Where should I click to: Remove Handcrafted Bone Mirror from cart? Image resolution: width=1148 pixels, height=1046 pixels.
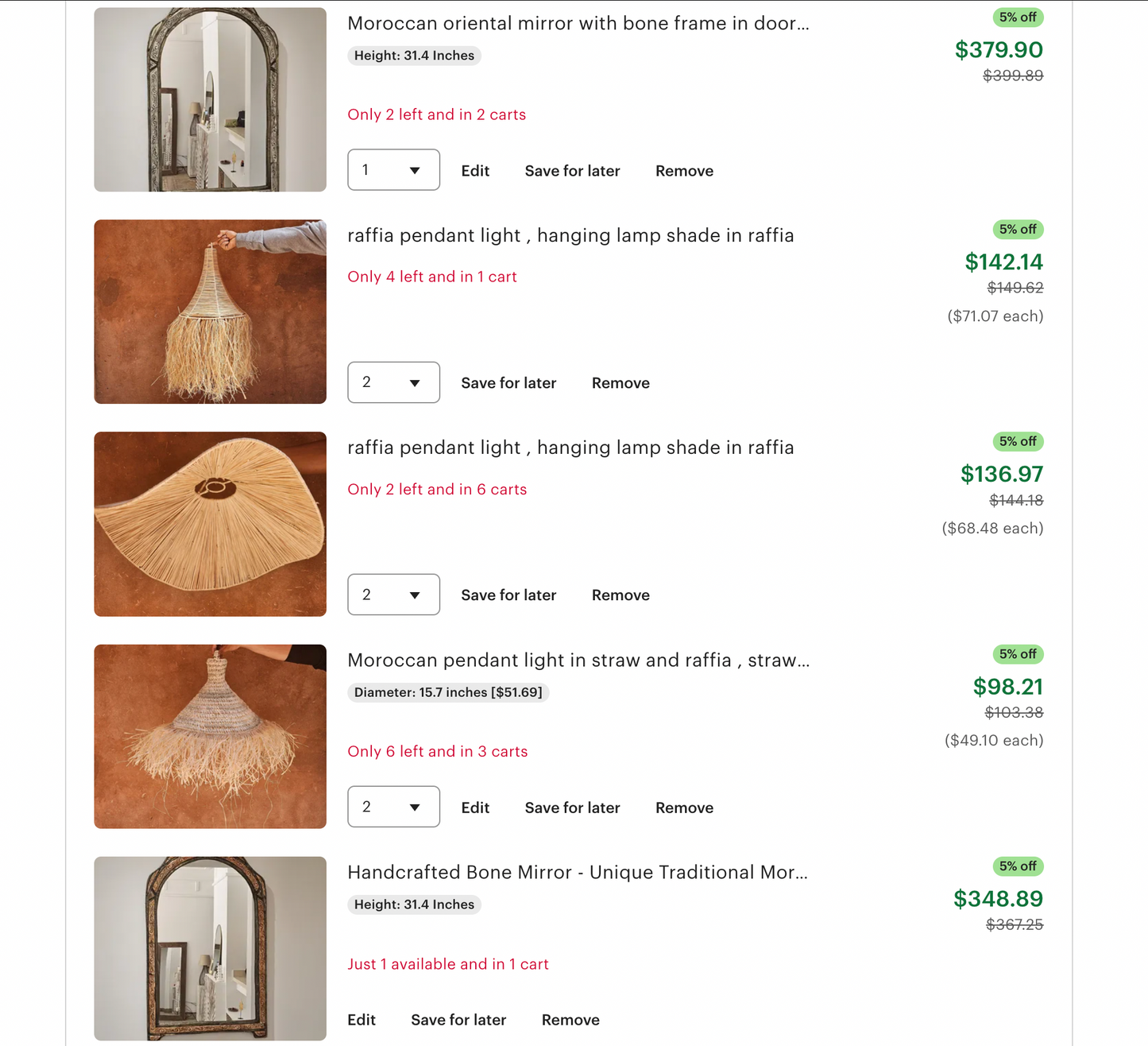coord(570,1020)
